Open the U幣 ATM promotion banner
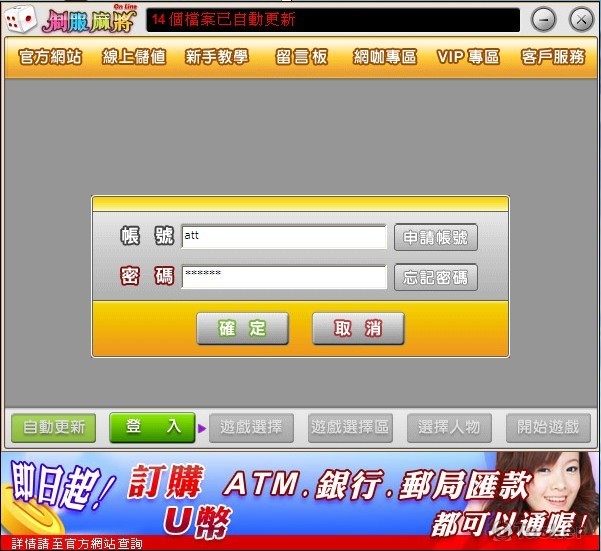This screenshot has height=551, width=601. [300, 501]
